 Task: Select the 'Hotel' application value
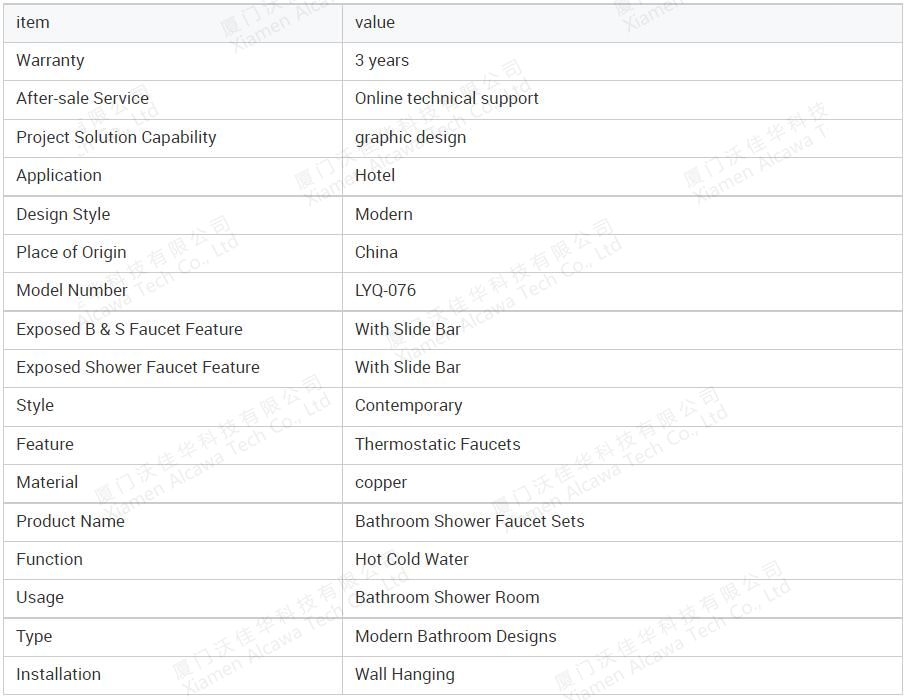pyautogui.click(x=375, y=175)
